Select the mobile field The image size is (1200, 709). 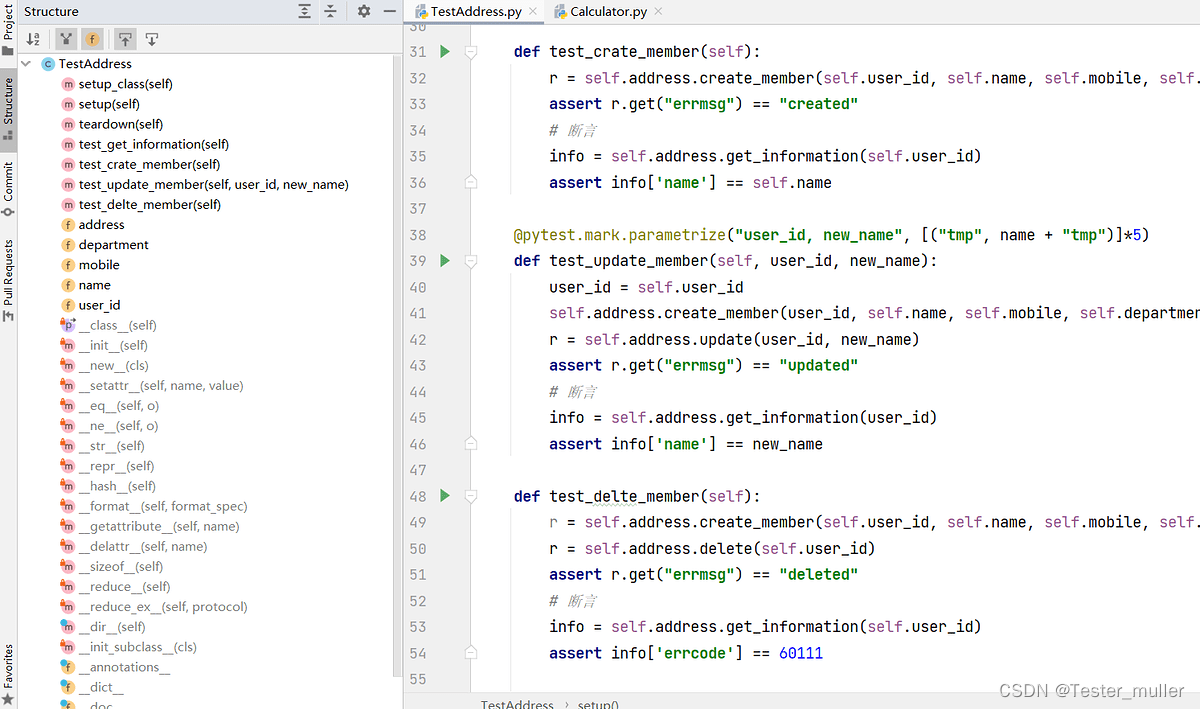click(99, 264)
